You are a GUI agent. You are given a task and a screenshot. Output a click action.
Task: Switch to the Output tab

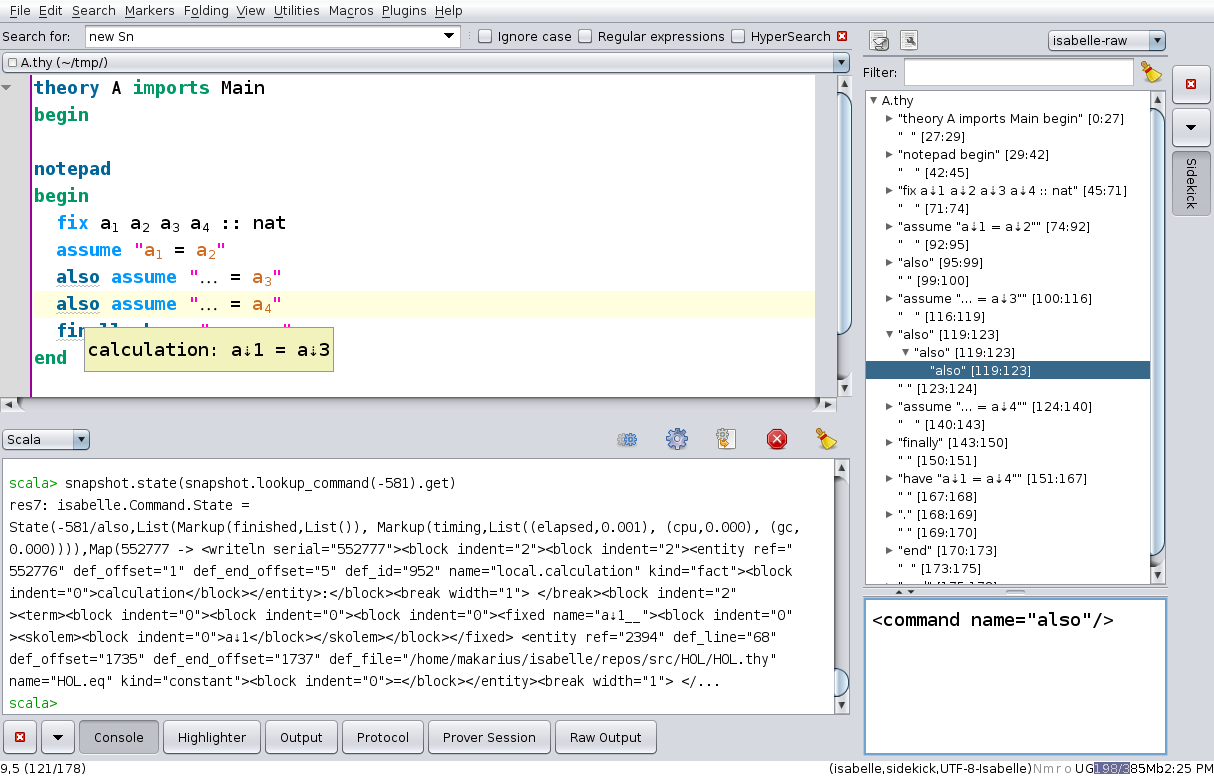coord(301,737)
